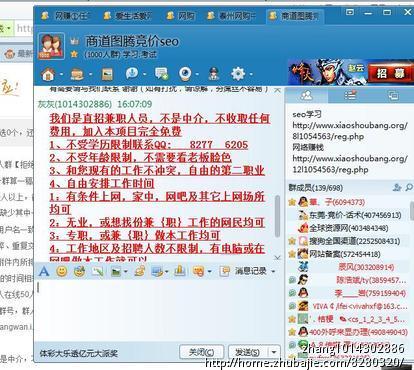The image size is (414, 370).
Task: Click the 体彩大乐透亿元大派奖 ad link
Action: click(x=79, y=353)
